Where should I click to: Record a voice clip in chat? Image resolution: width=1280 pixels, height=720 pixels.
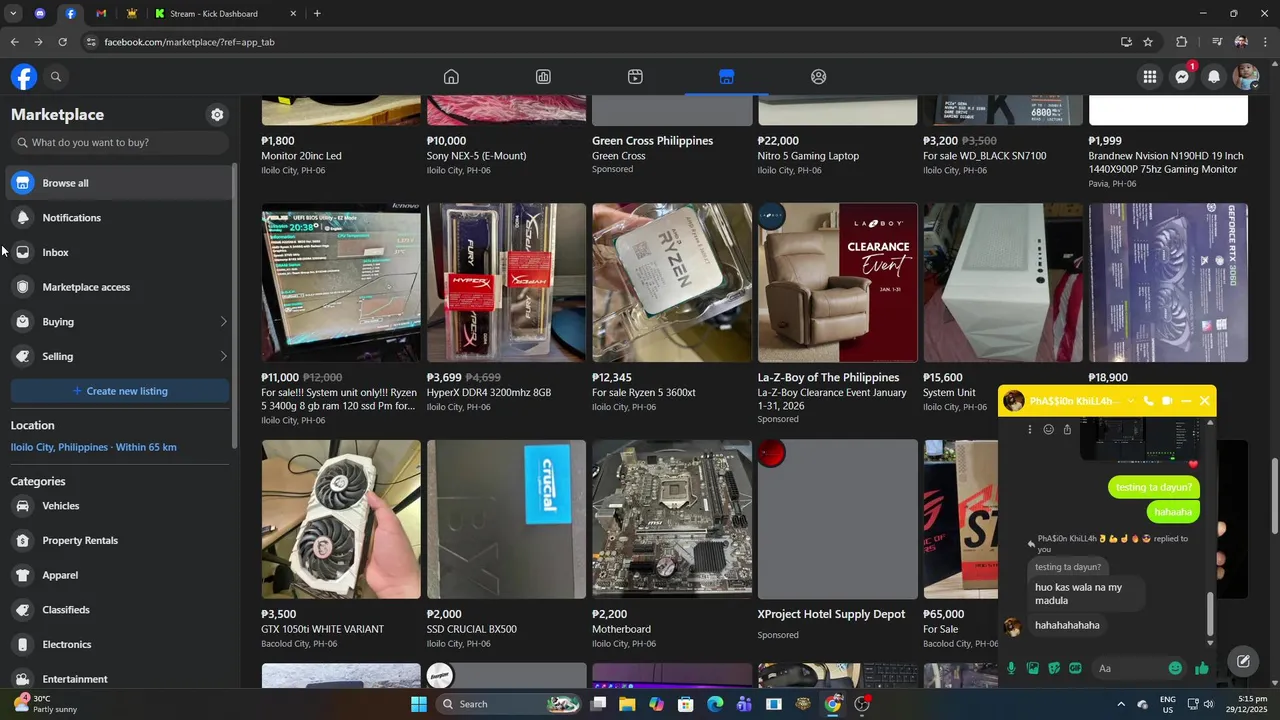[x=1011, y=668]
